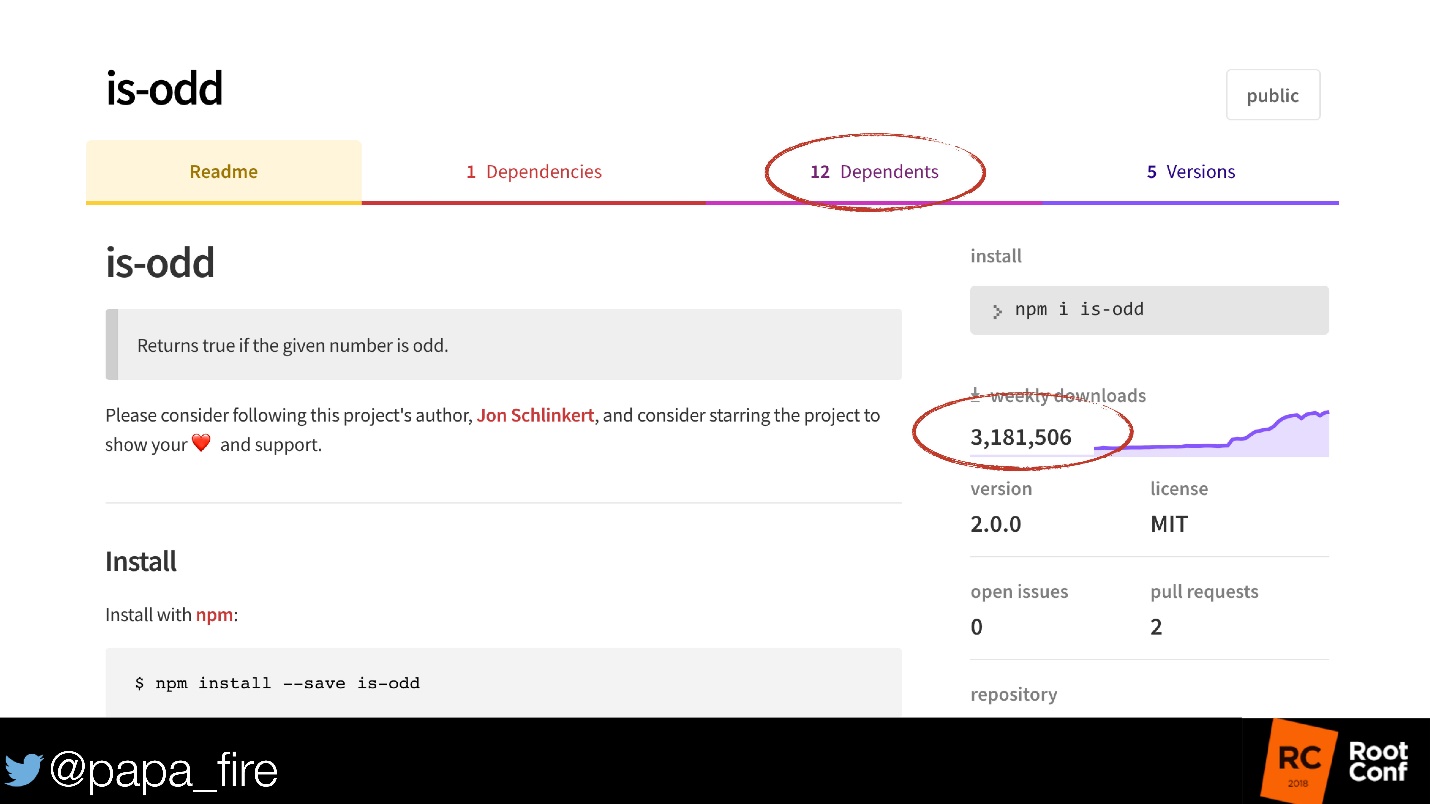This screenshot has height=804, width=1430.
Task: Click the npm install prompt chevron
Action: pos(997,311)
